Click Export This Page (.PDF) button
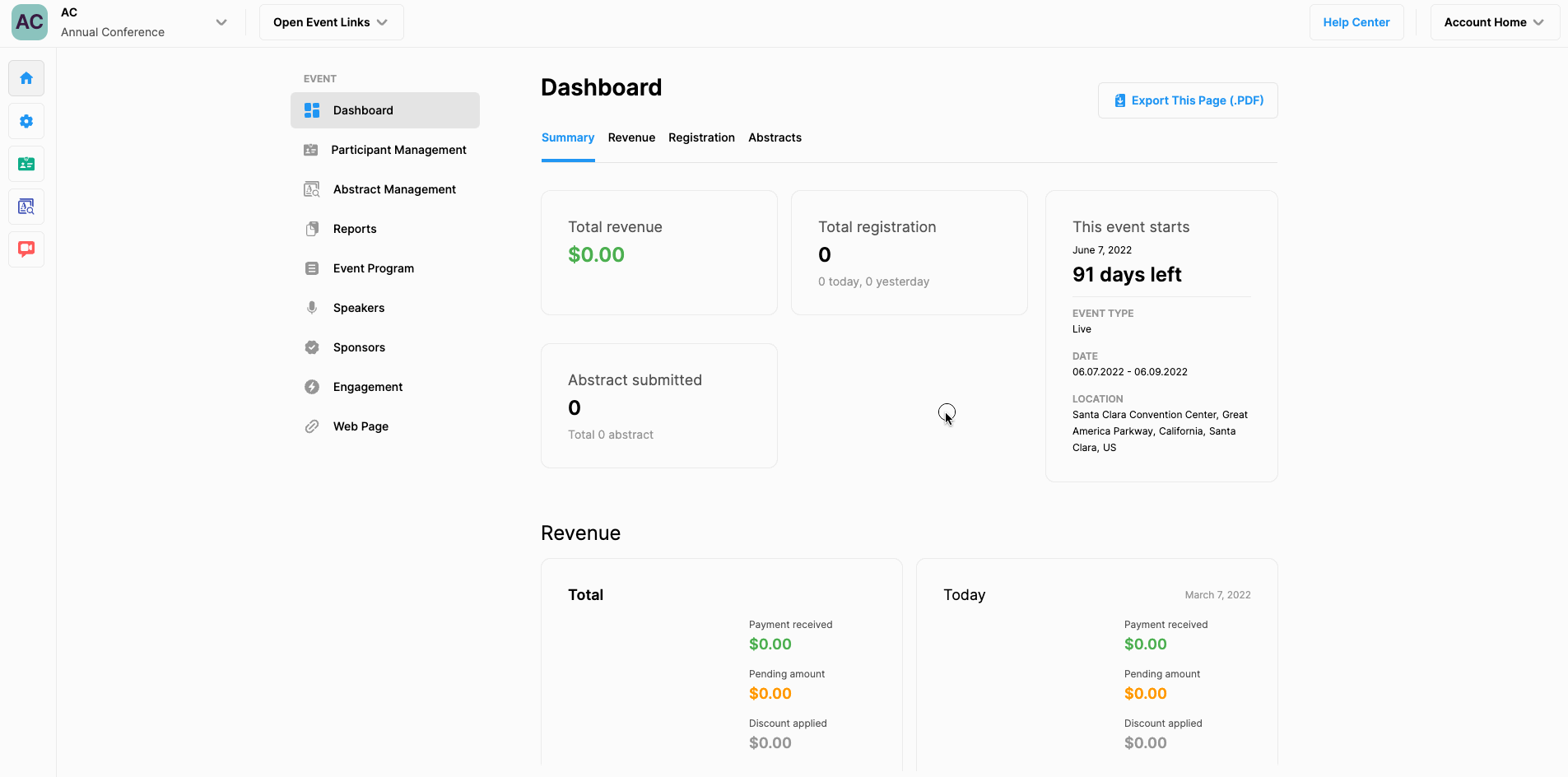This screenshot has height=777, width=1568. click(1188, 100)
